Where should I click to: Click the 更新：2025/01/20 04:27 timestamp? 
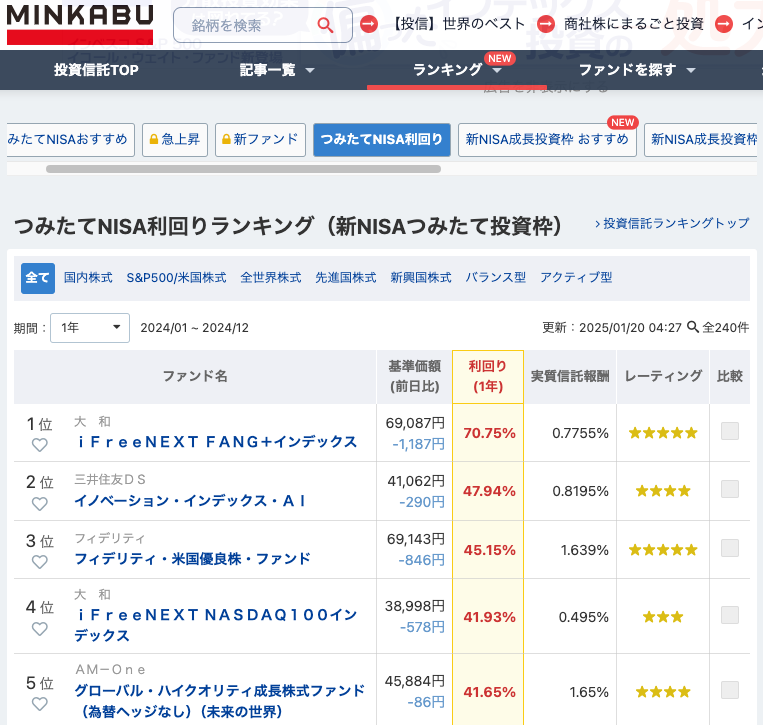[612, 327]
